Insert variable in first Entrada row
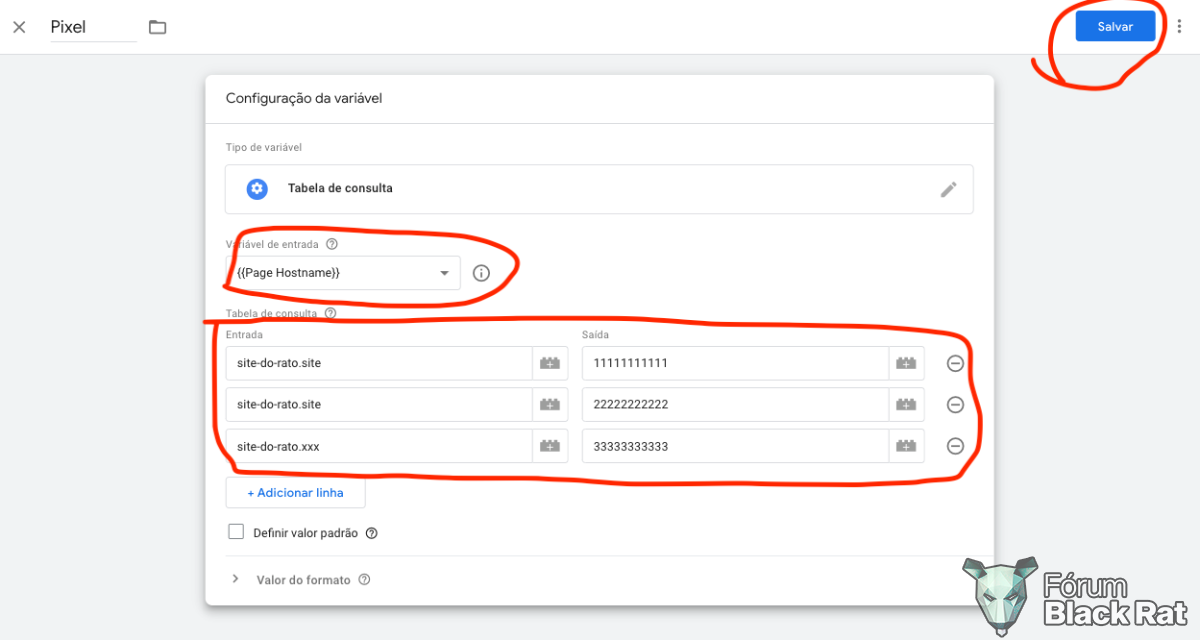Viewport: 1200px width, 640px height. click(550, 363)
